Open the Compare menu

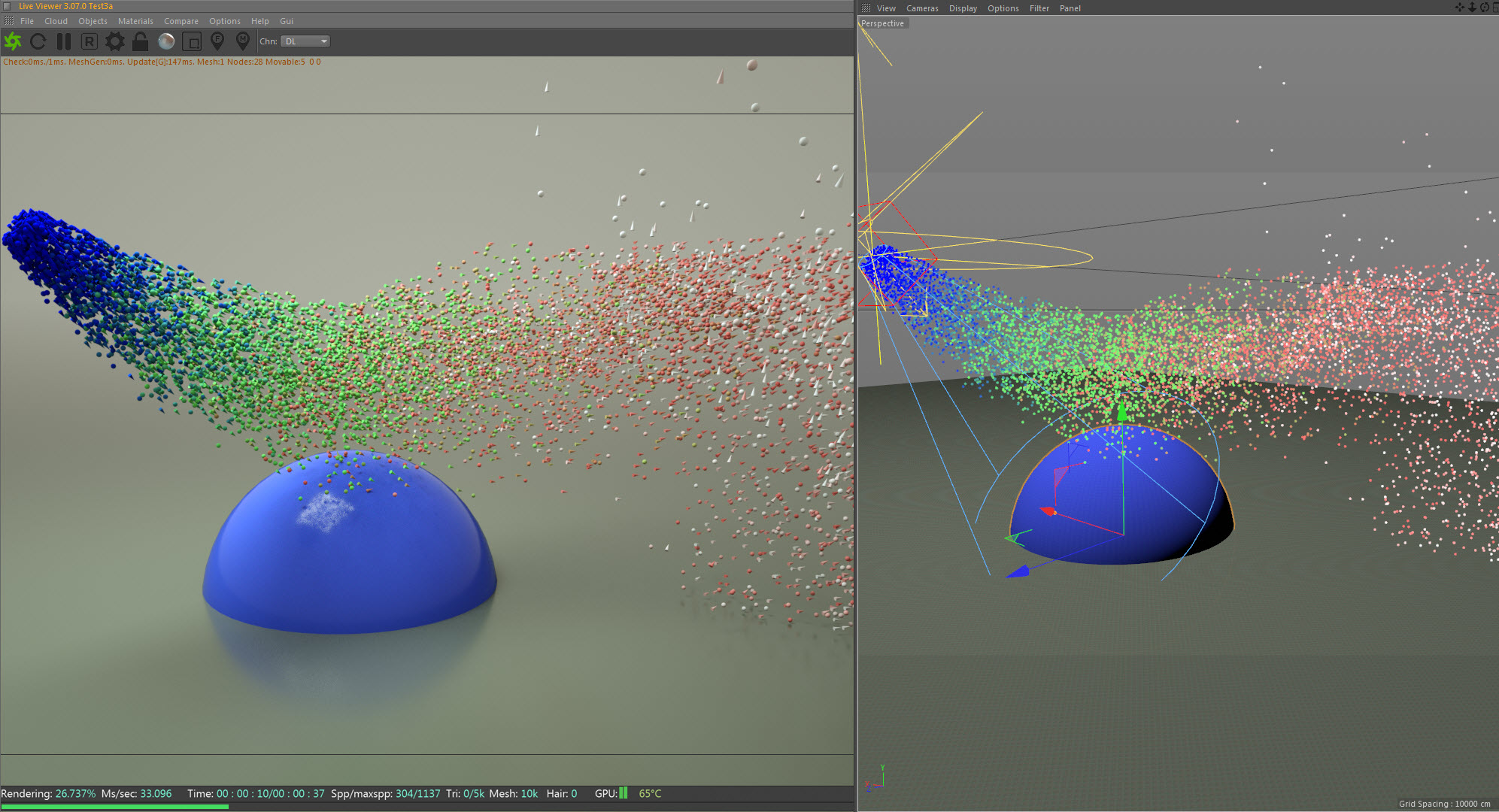[x=181, y=21]
